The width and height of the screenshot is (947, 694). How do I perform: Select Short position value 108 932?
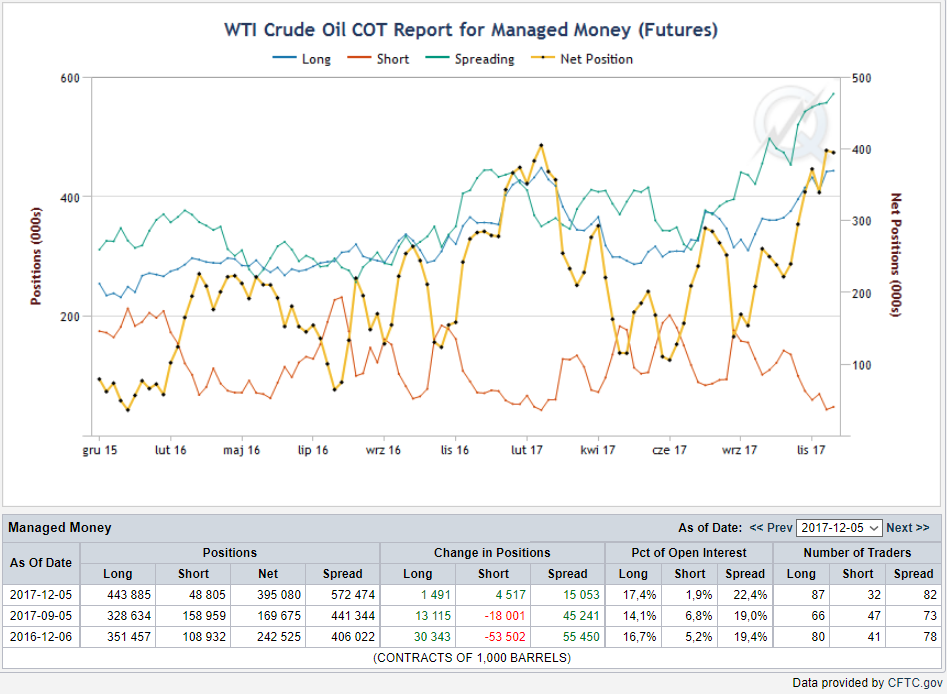204,637
